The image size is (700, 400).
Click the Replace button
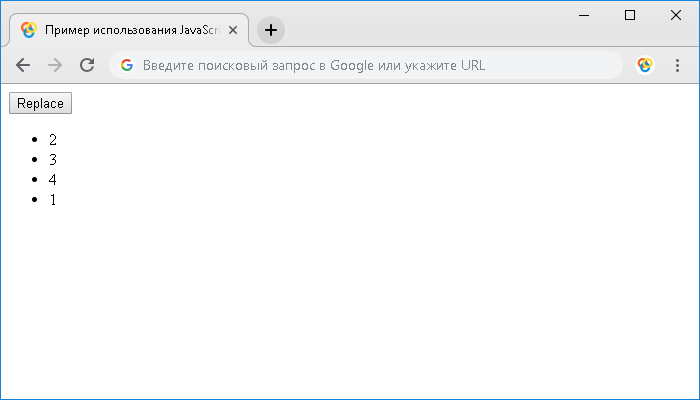[40, 103]
